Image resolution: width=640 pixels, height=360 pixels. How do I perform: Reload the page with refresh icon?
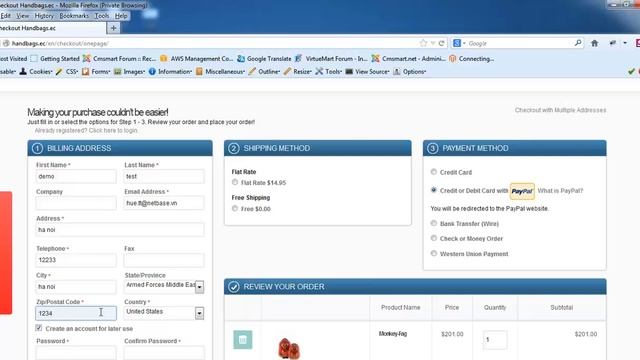point(441,43)
